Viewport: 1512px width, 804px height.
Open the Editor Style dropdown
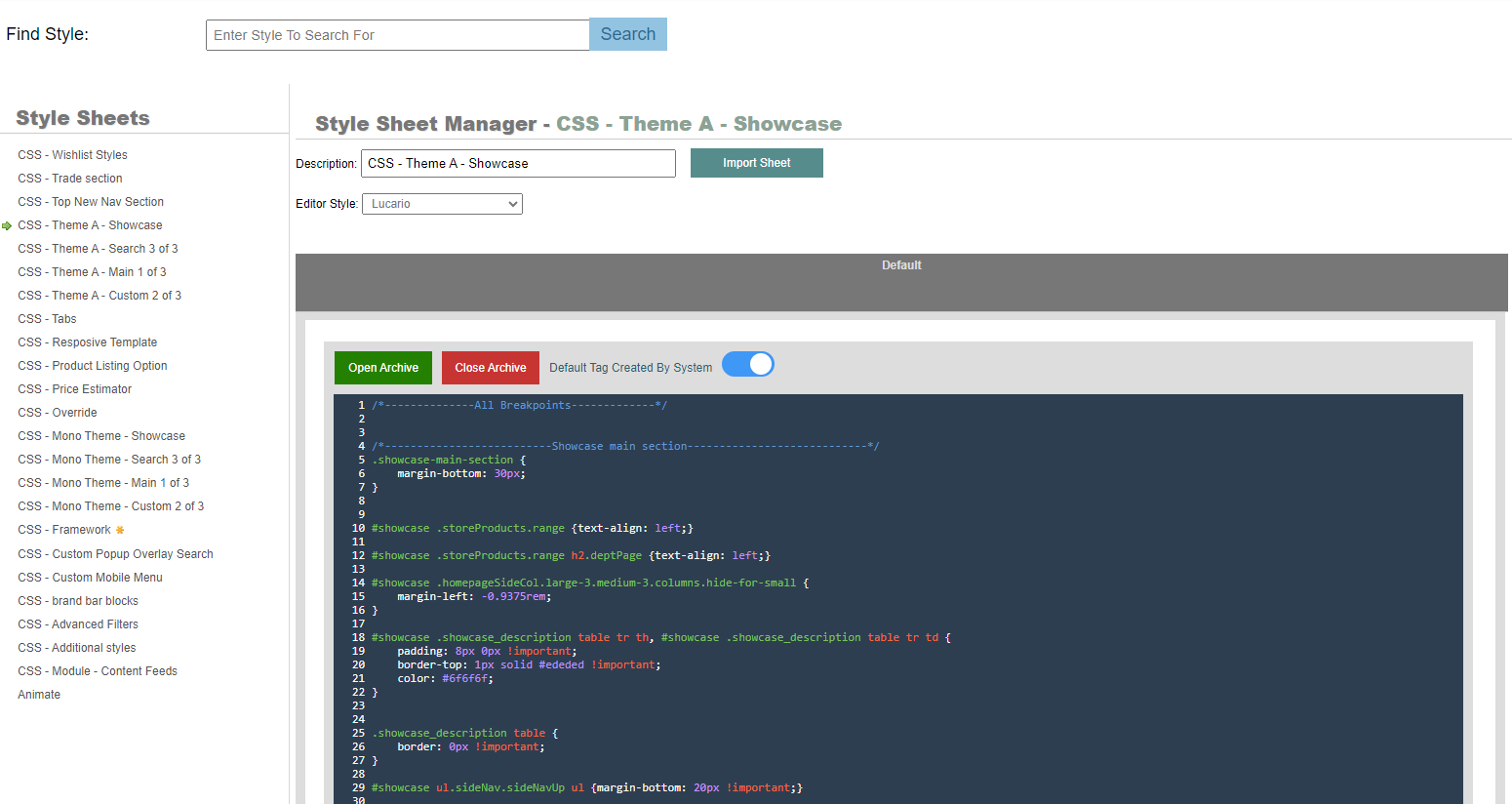(x=442, y=204)
